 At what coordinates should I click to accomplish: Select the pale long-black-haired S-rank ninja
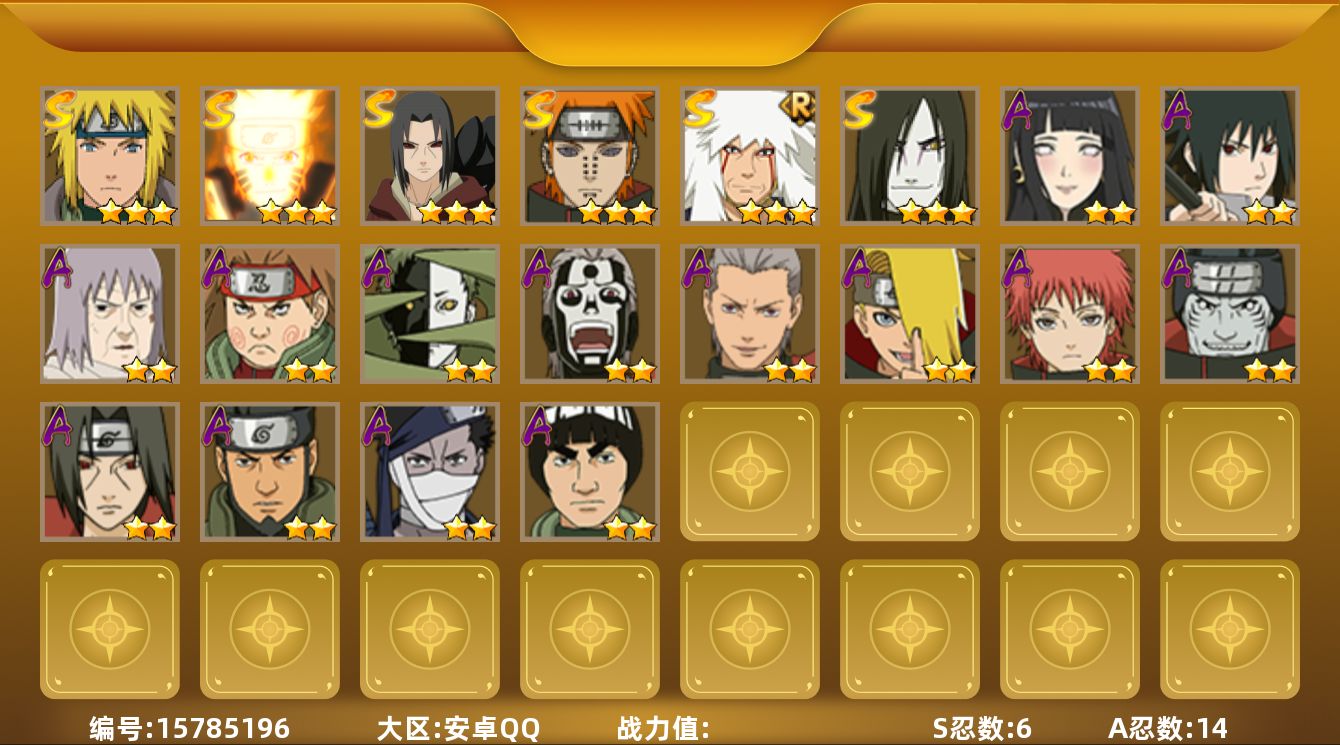click(910, 156)
